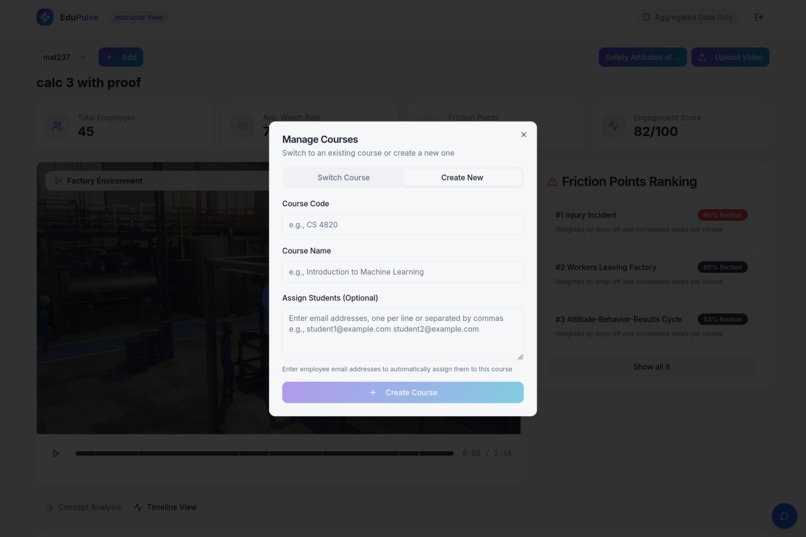Click the Avg. Watch Rate eye icon

243,125
